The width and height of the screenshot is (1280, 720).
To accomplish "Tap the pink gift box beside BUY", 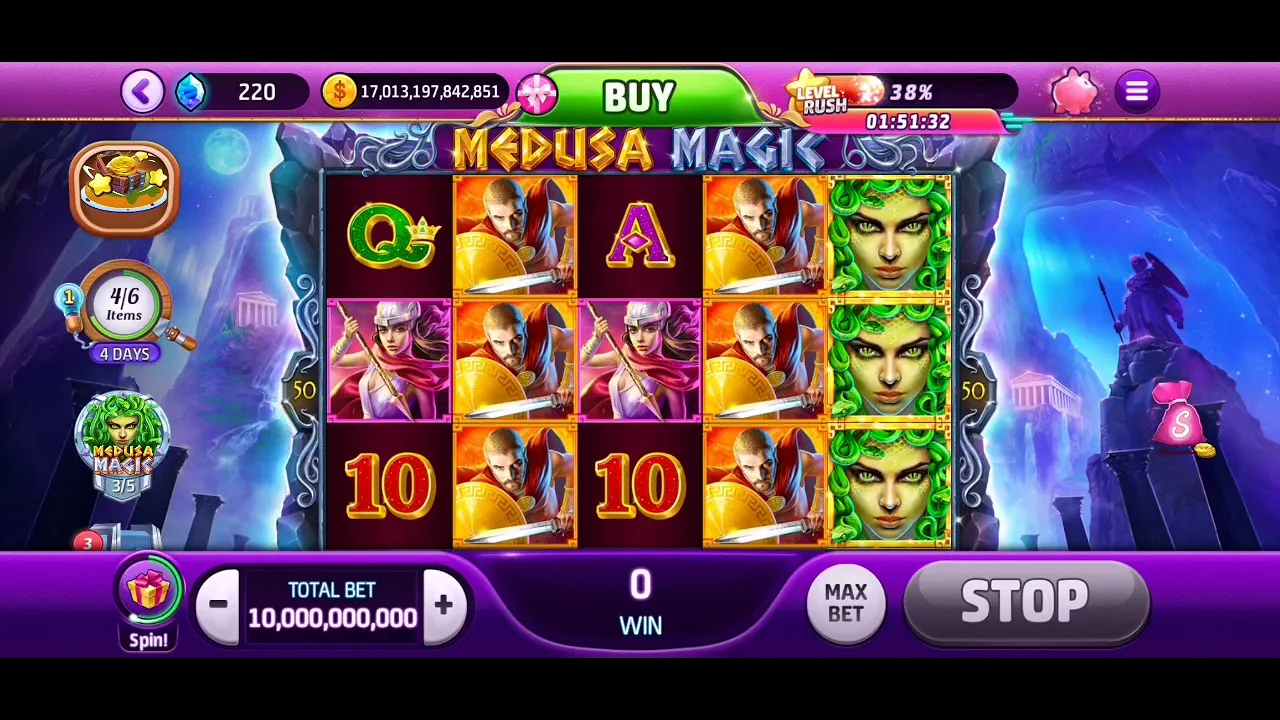I will 536,93.
